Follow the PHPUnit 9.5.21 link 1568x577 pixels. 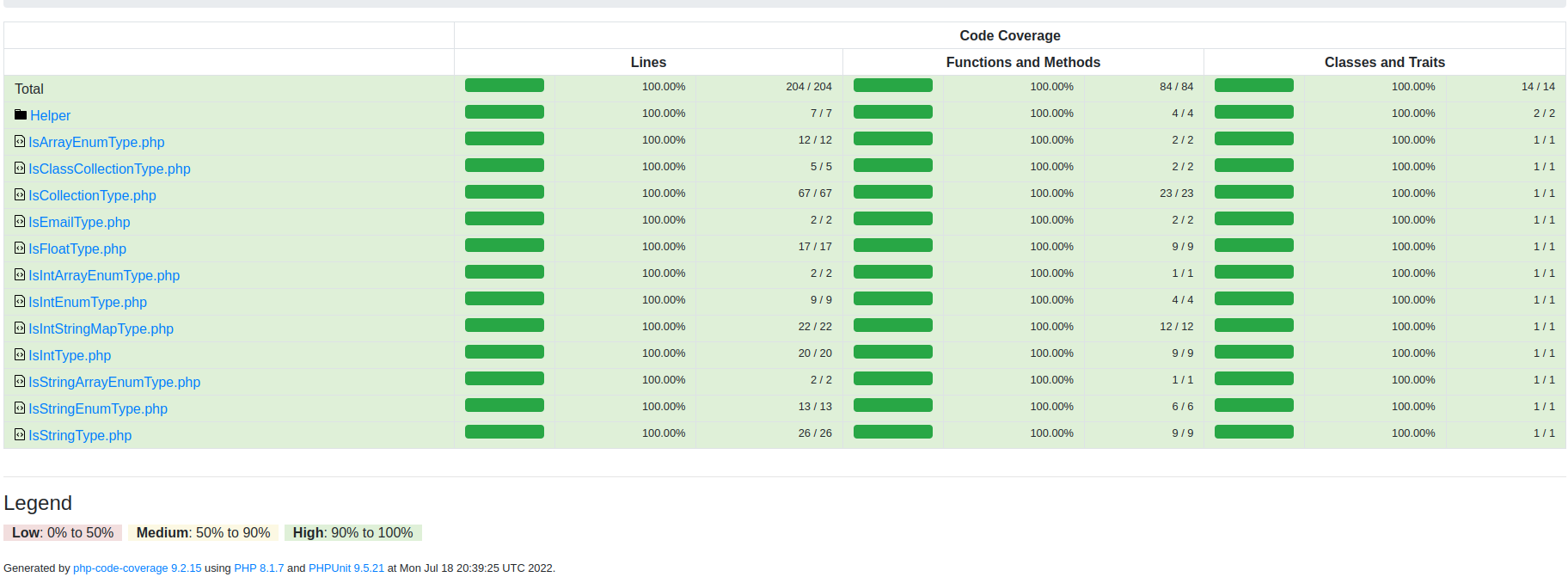tap(346, 568)
